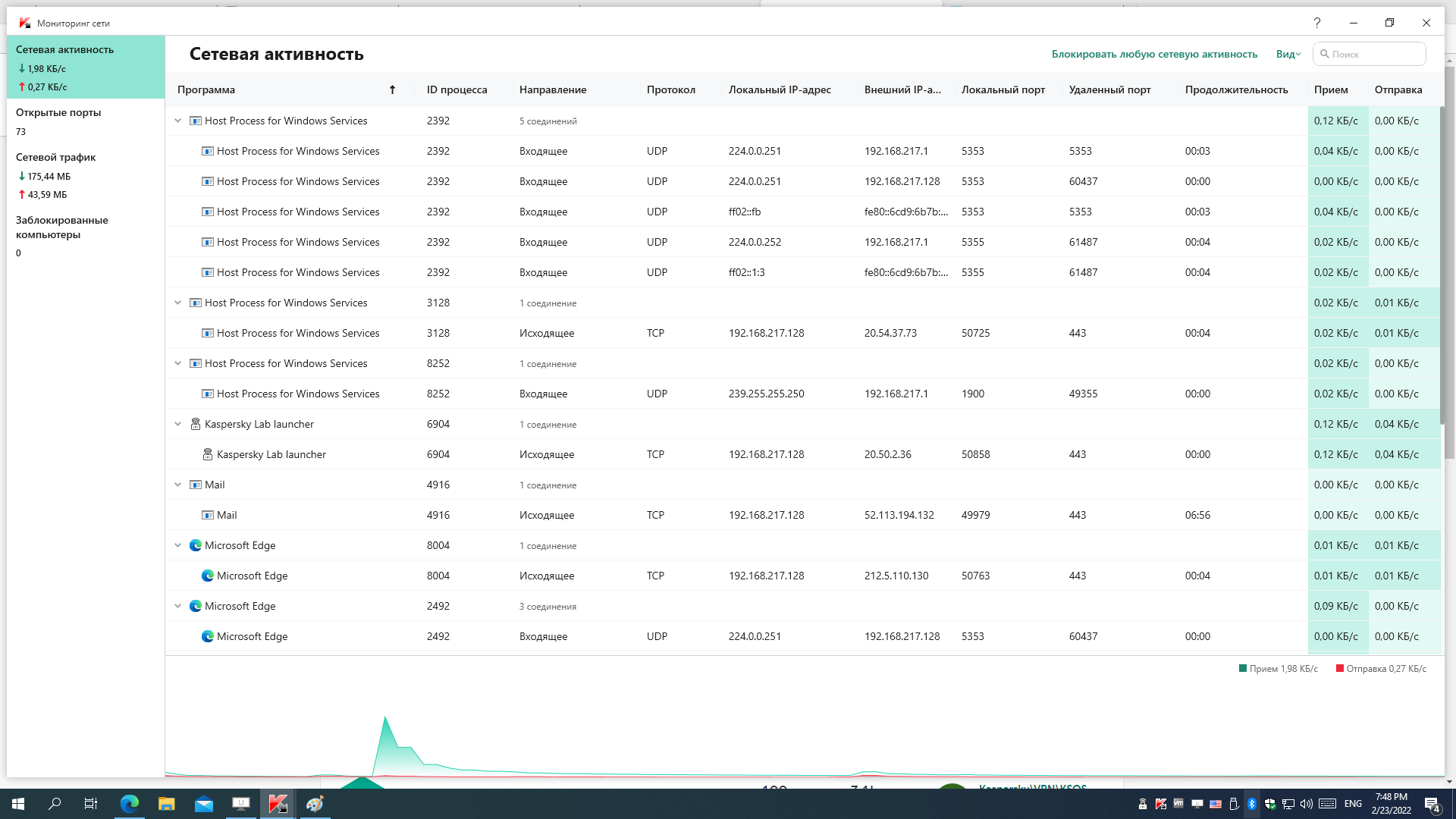Click Kaspersky tray icon

coord(1160,804)
